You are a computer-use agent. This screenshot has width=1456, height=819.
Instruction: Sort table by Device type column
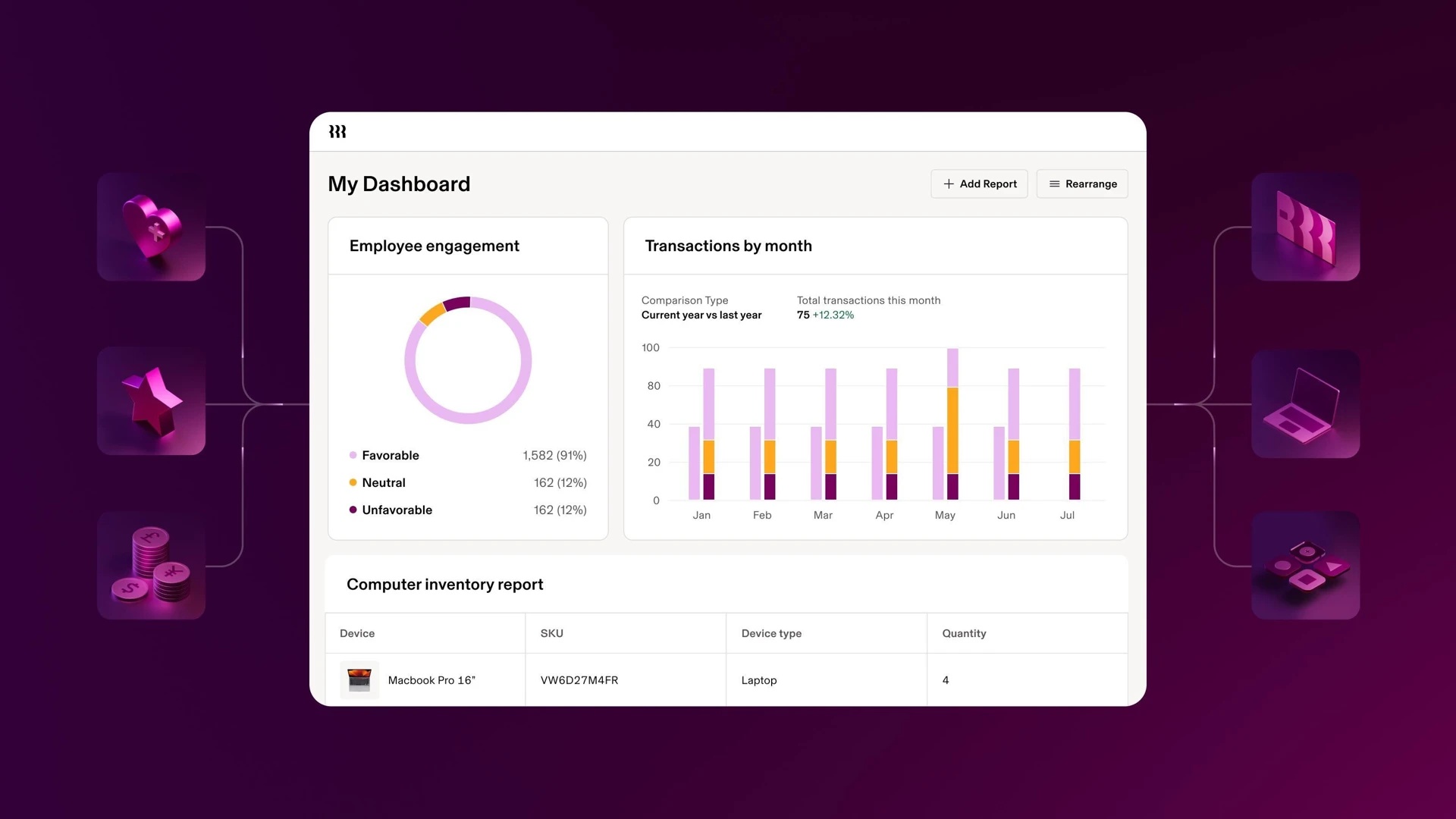pyautogui.click(x=771, y=634)
